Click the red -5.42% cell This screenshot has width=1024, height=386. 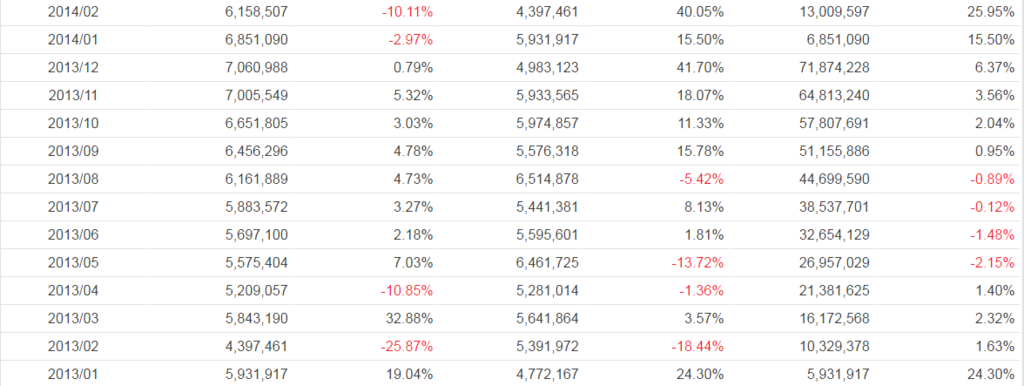[x=701, y=179]
